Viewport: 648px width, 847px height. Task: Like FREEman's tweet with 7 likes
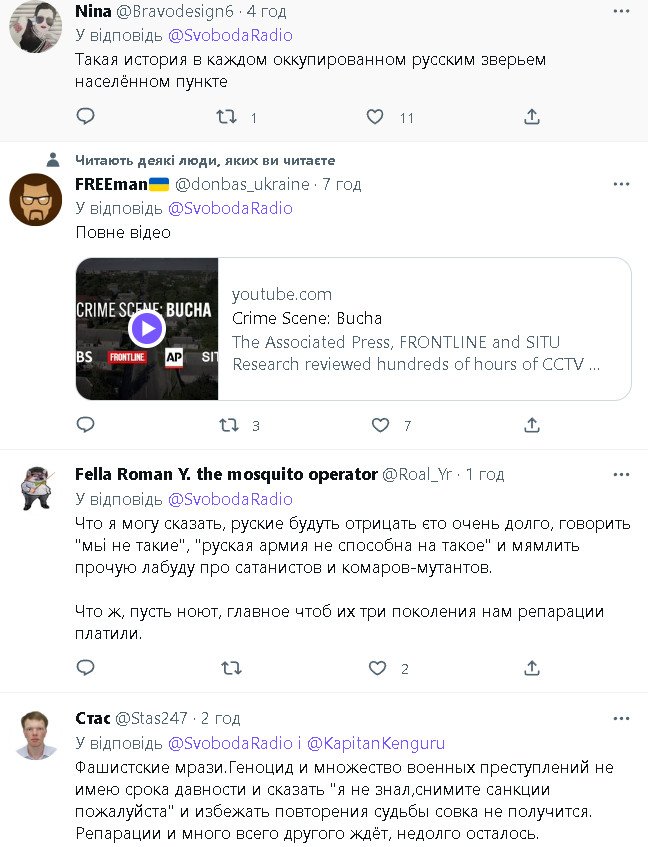380,425
